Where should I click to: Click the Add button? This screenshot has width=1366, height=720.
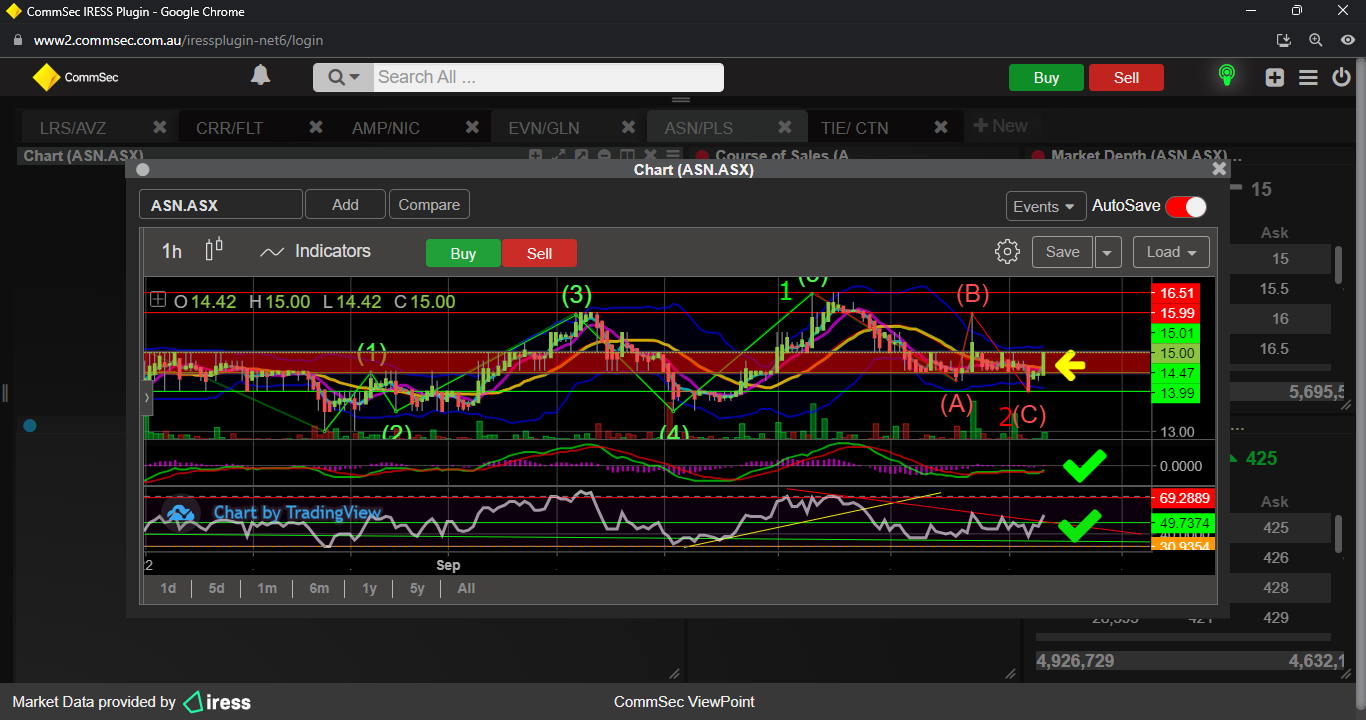[x=345, y=204]
